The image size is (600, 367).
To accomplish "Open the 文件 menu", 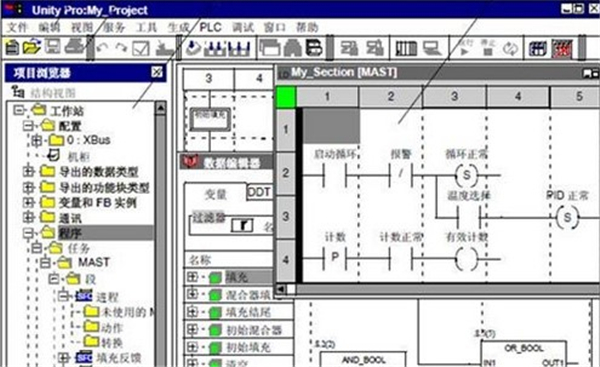I will pos(18,27).
